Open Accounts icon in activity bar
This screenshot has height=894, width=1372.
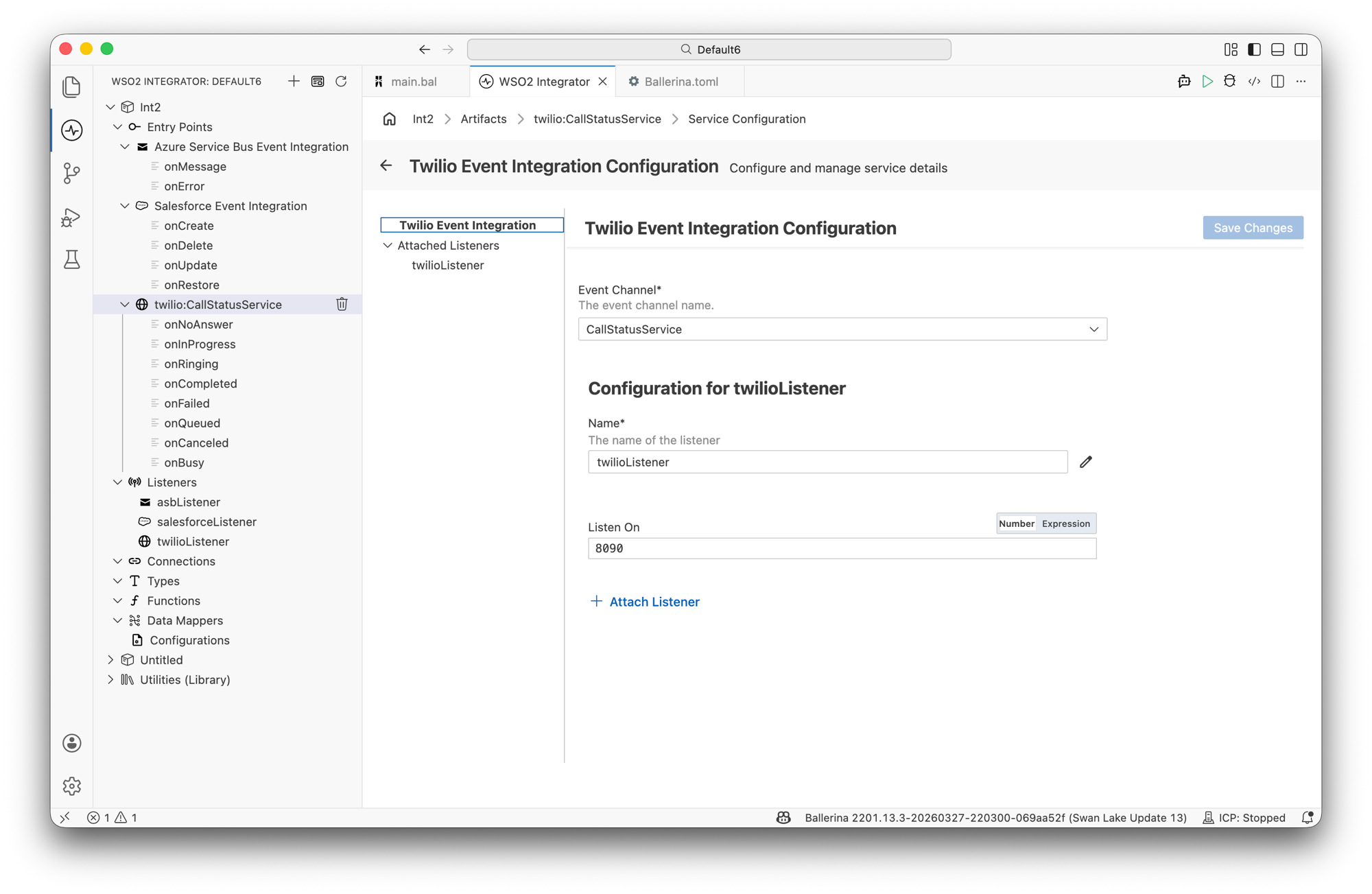click(x=71, y=743)
